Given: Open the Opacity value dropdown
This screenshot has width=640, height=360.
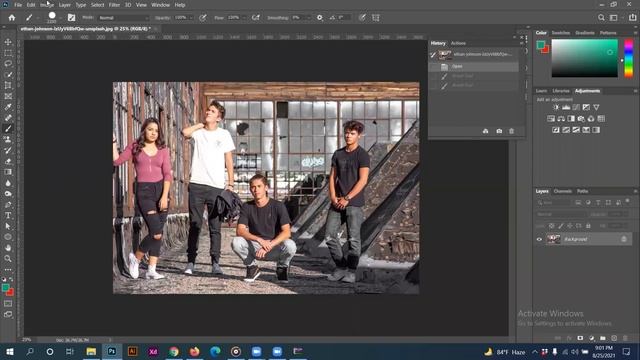Looking at the screenshot, I should (x=191, y=18).
